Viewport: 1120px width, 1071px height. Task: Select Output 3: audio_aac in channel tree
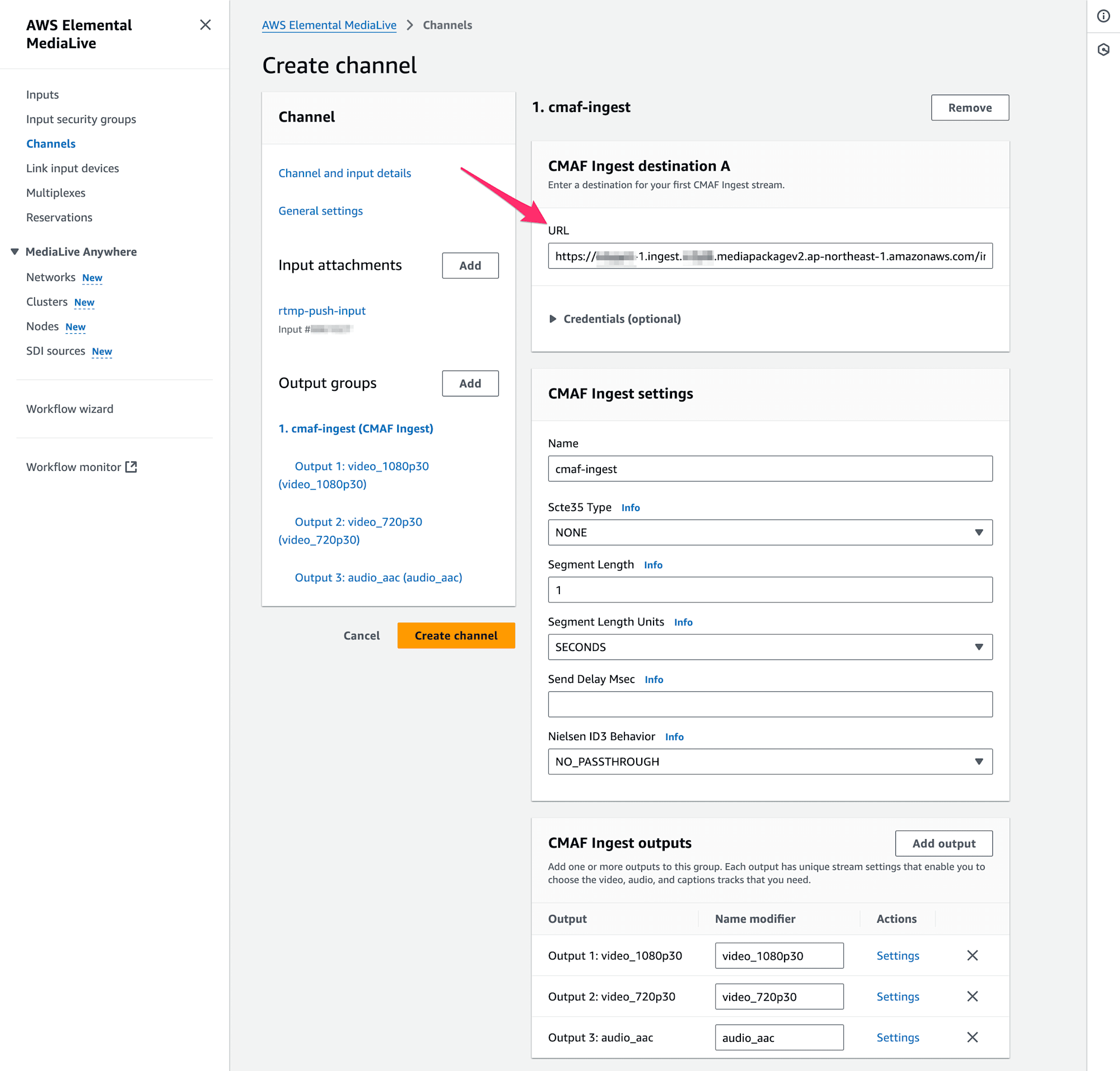click(x=378, y=577)
